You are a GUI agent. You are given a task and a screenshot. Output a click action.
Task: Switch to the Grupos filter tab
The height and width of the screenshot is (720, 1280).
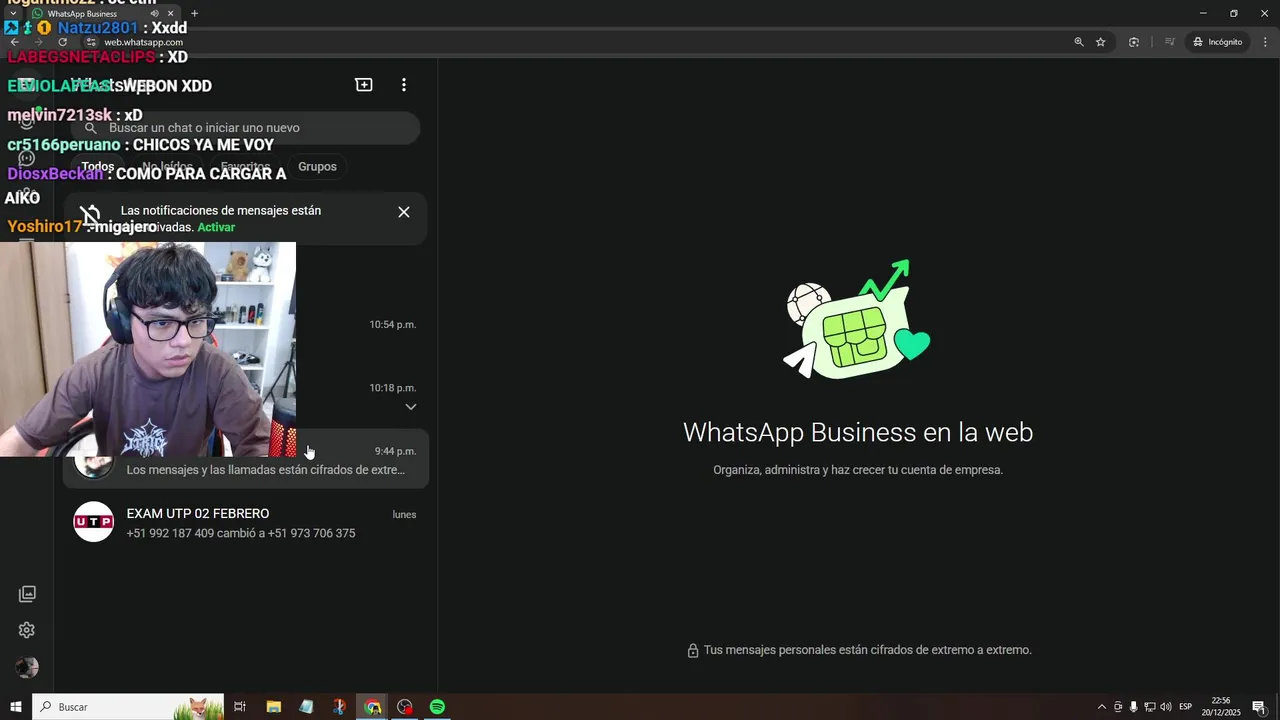[317, 167]
